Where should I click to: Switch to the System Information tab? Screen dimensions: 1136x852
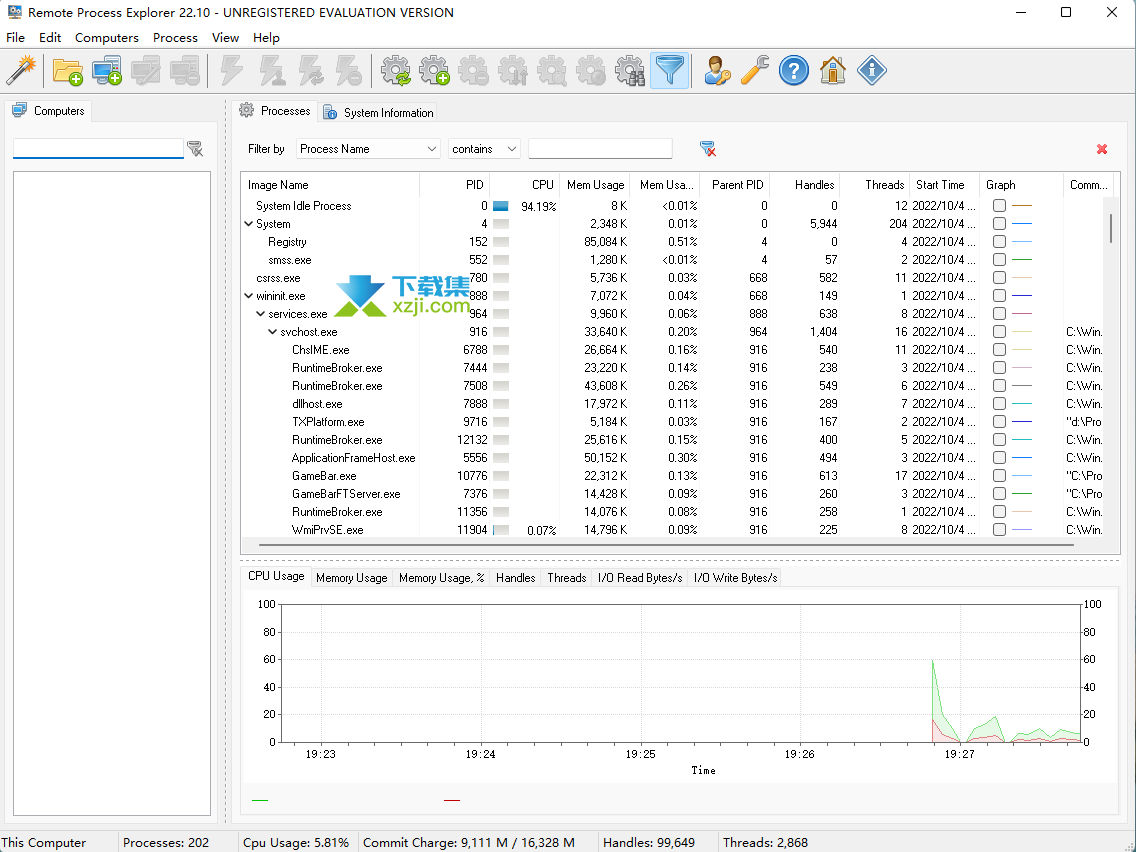point(378,112)
